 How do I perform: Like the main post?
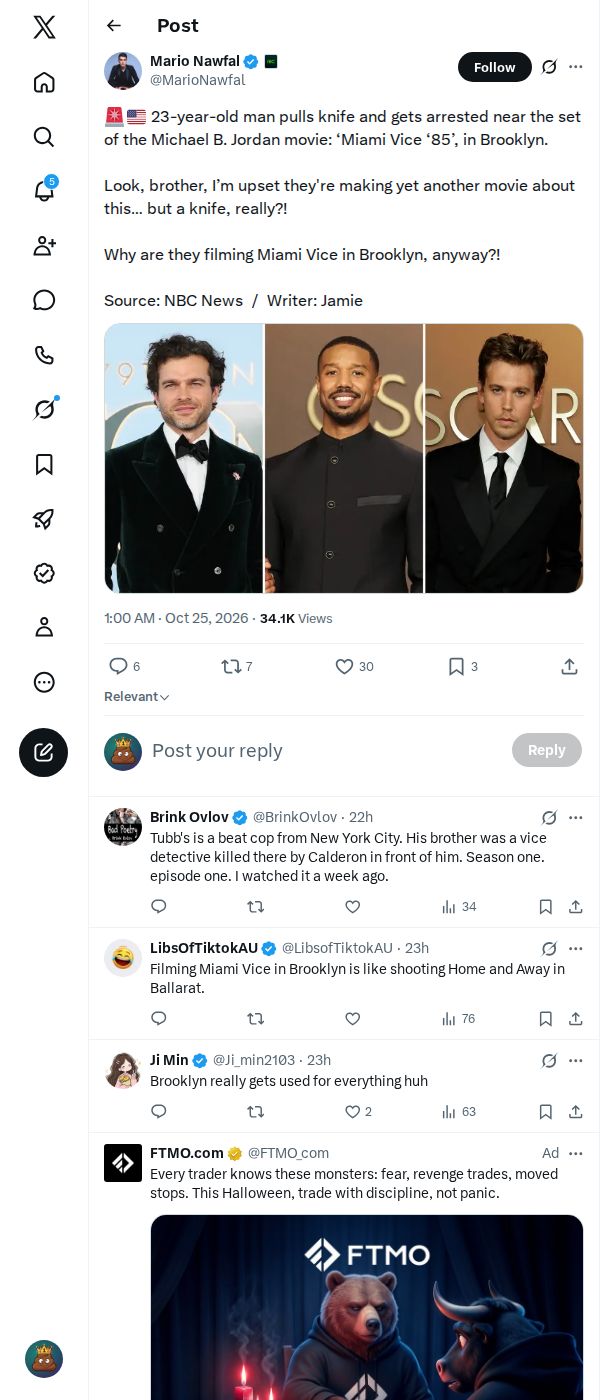click(354, 666)
